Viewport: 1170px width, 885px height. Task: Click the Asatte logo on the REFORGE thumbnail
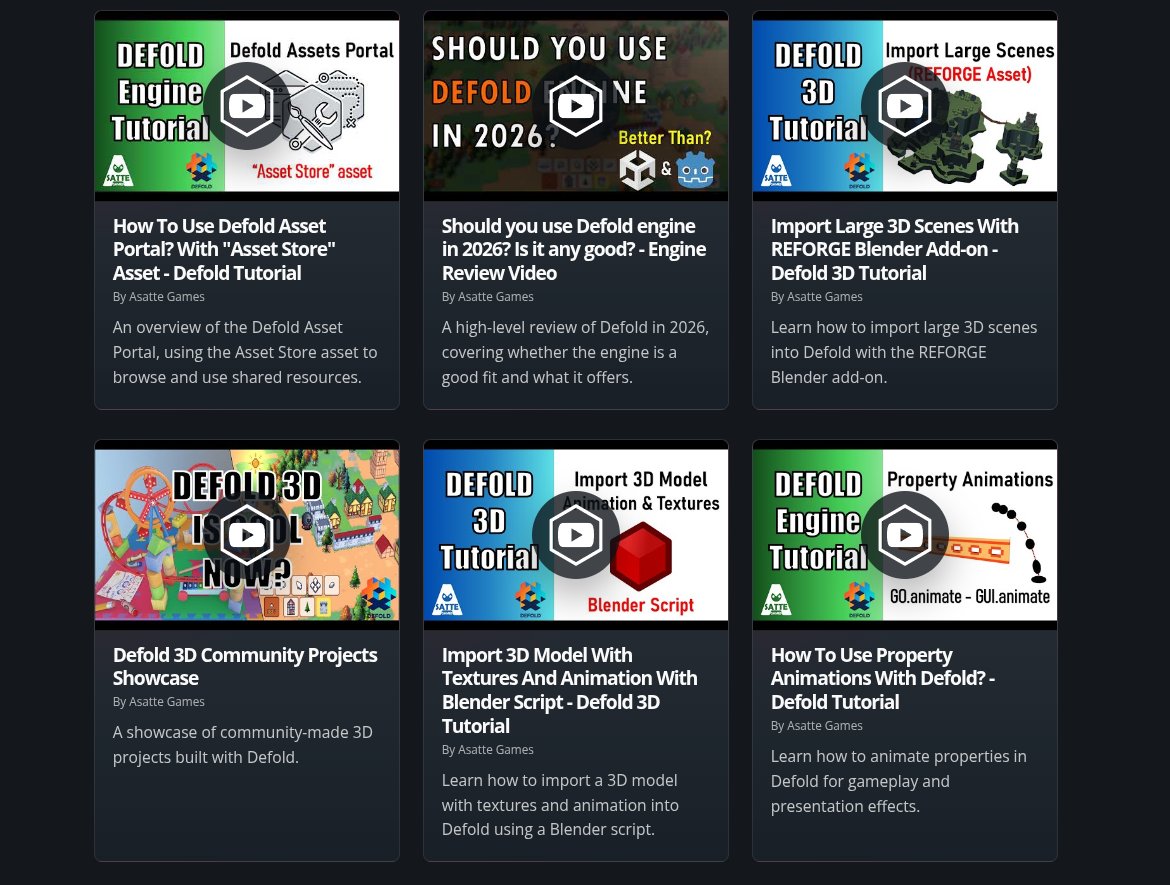(776, 171)
